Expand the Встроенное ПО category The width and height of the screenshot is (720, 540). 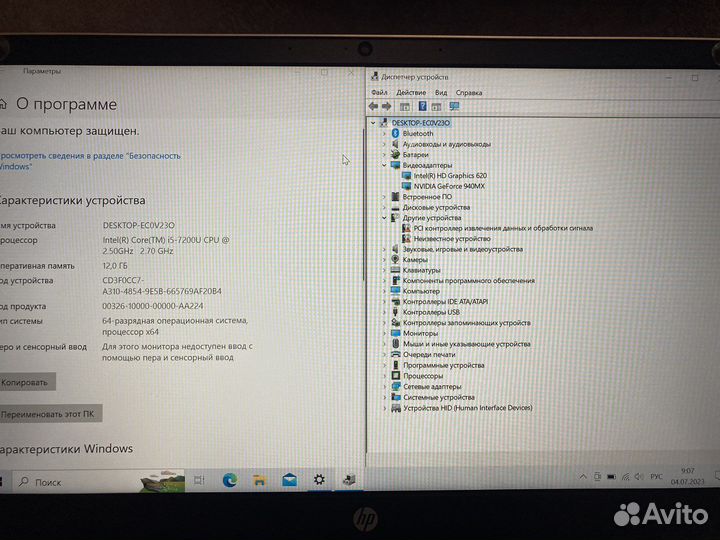coord(384,197)
